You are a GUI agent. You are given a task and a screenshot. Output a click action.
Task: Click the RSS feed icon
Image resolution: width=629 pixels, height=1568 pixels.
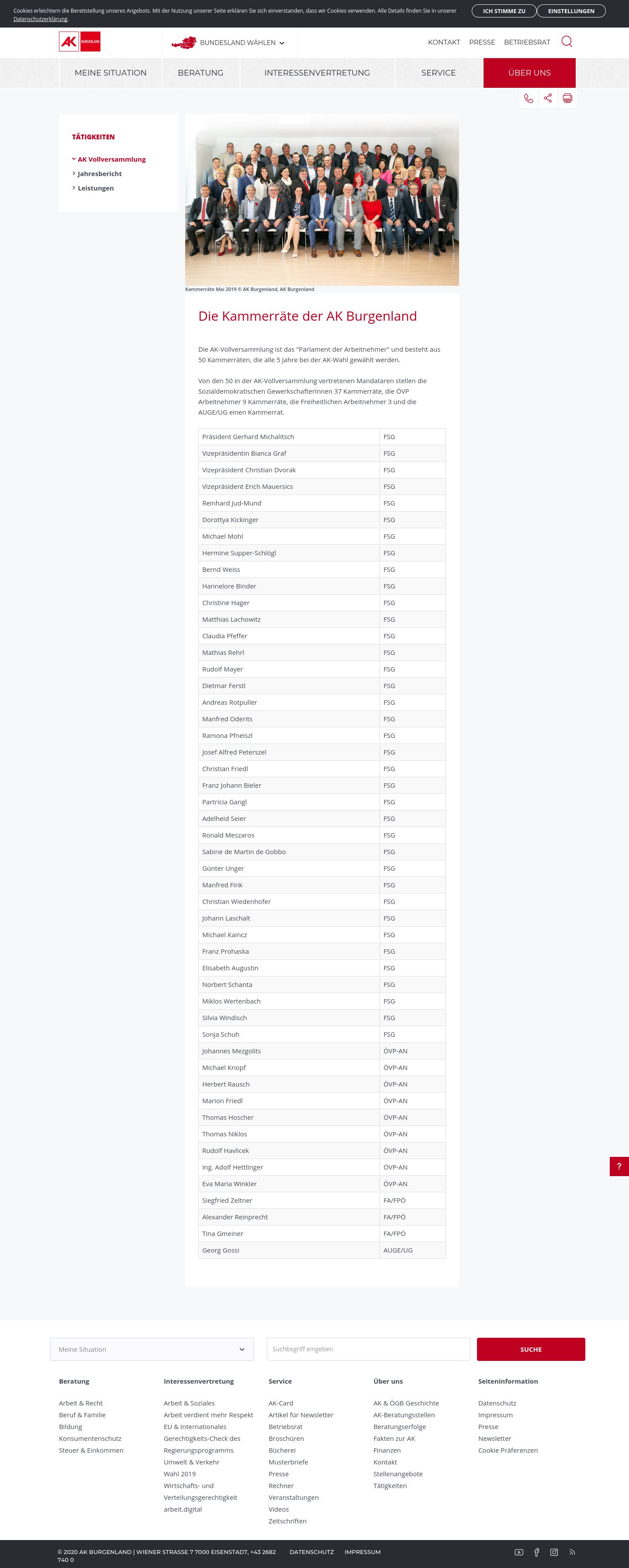572,1552
